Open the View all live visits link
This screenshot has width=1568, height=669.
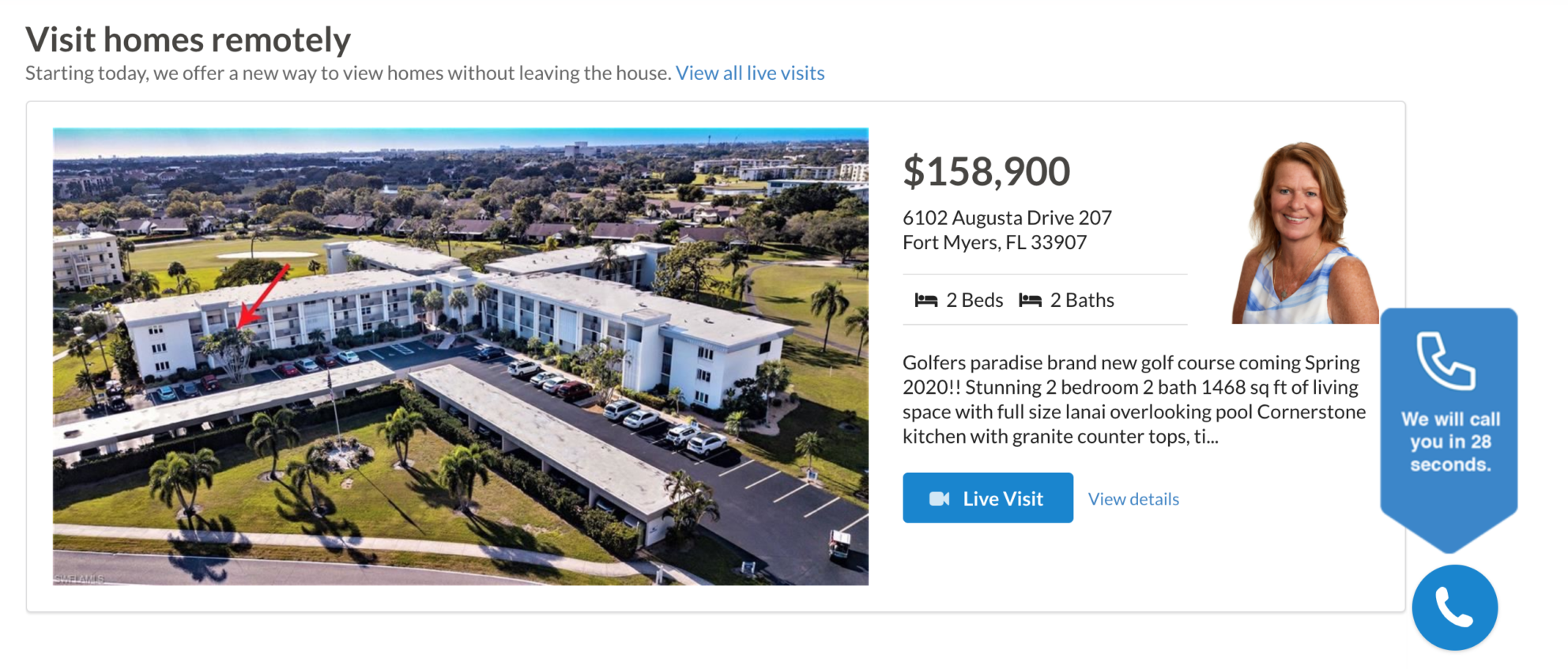tap(749, 73)
